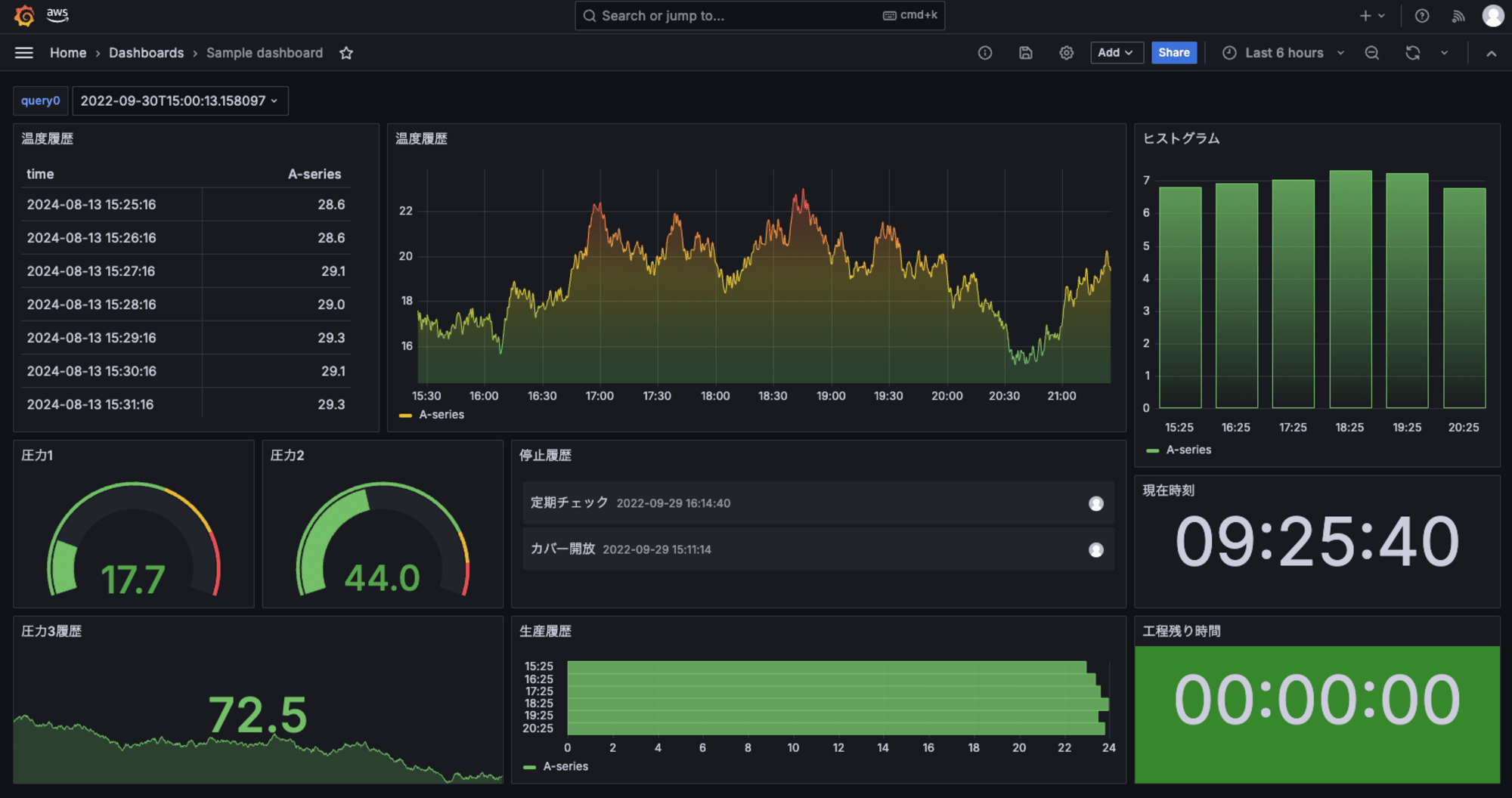1512x798 pixels.
Task: Click the cmd+k shortcut hint
Action: tap(910, 15)
